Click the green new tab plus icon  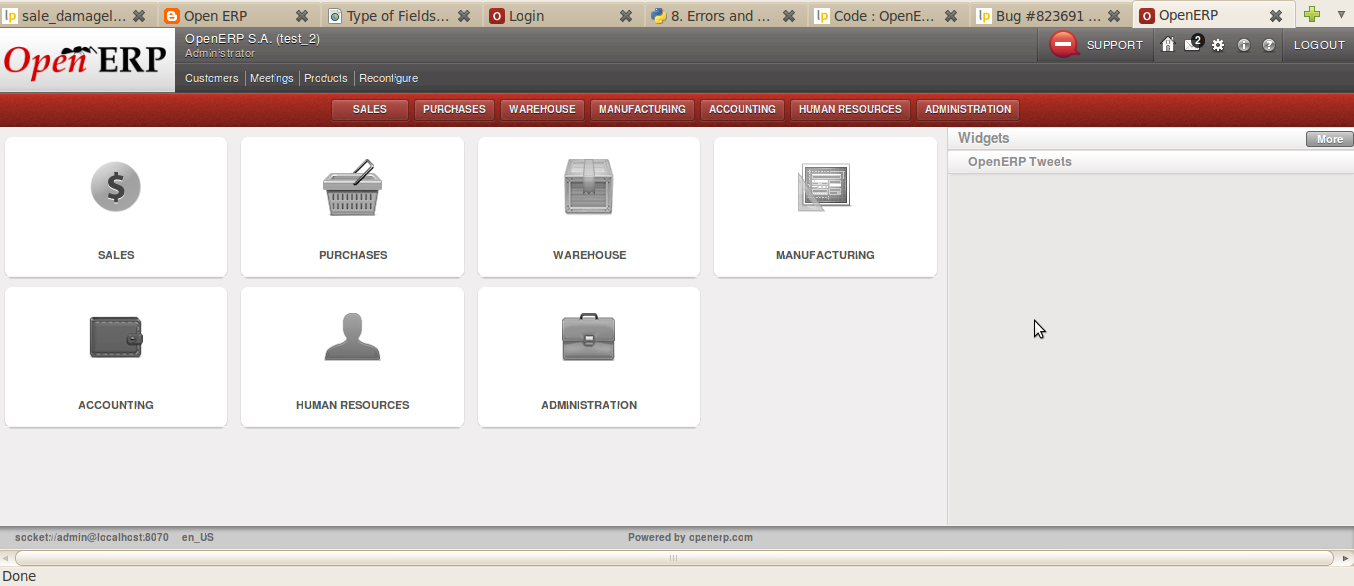(1311, 15)
